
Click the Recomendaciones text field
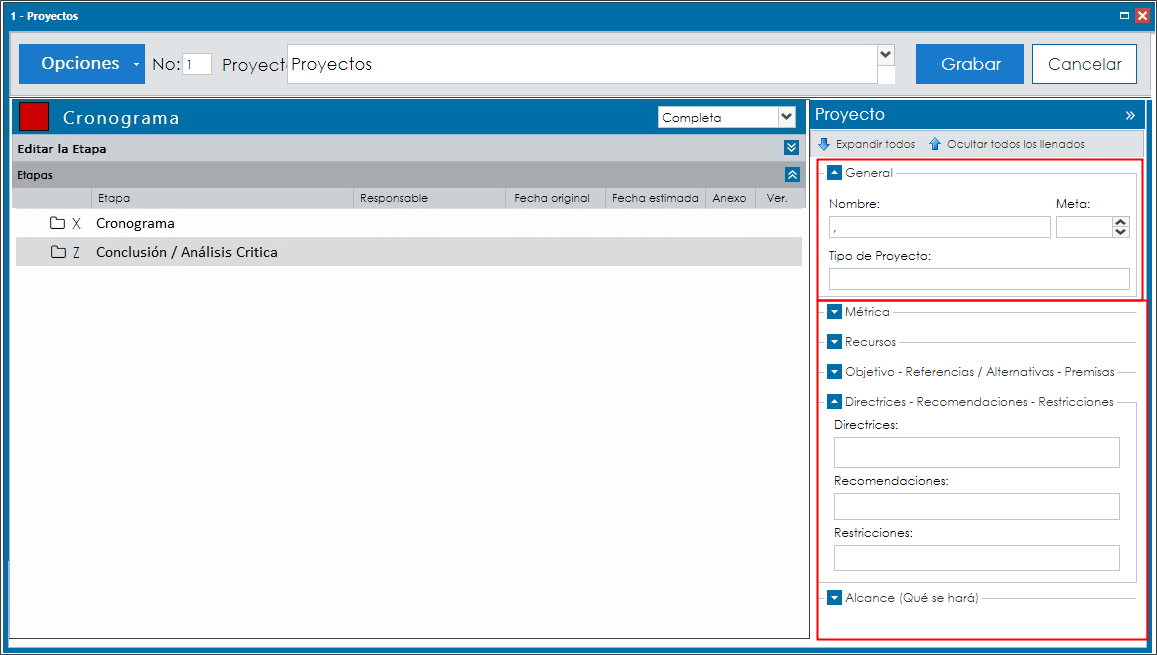click(976, 507)
